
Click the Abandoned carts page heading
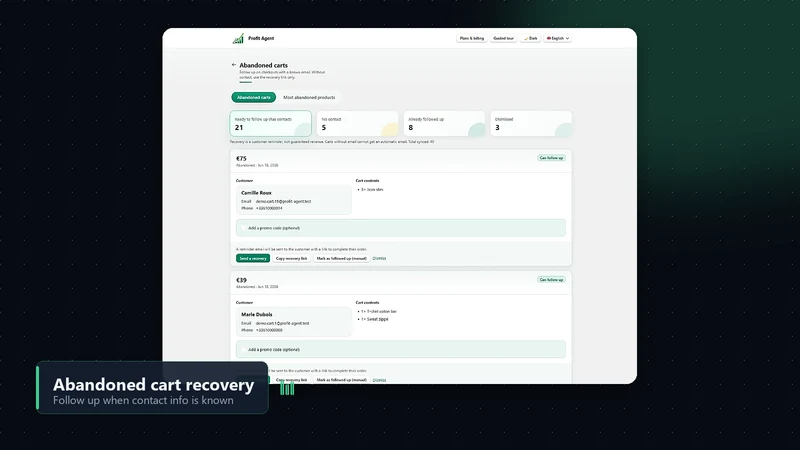point(263,65)
